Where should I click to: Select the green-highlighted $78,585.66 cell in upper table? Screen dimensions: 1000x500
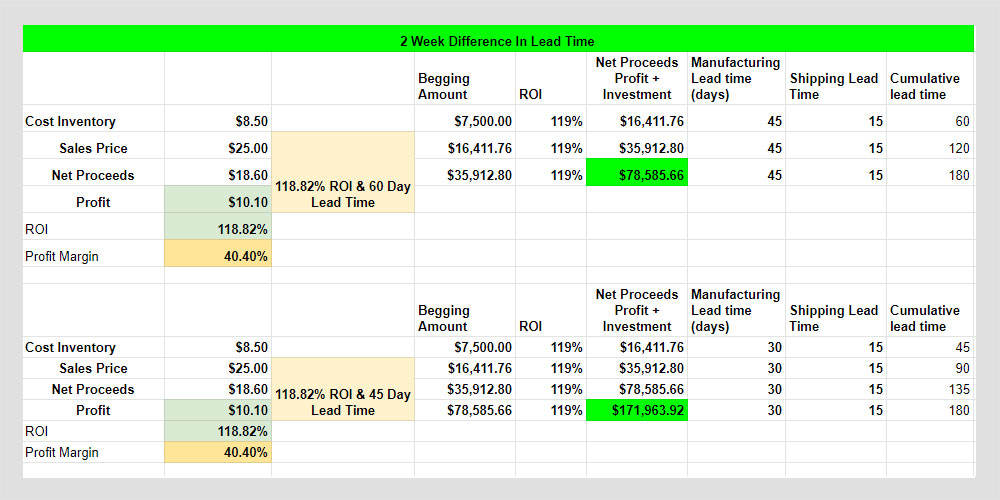point(636,175)
